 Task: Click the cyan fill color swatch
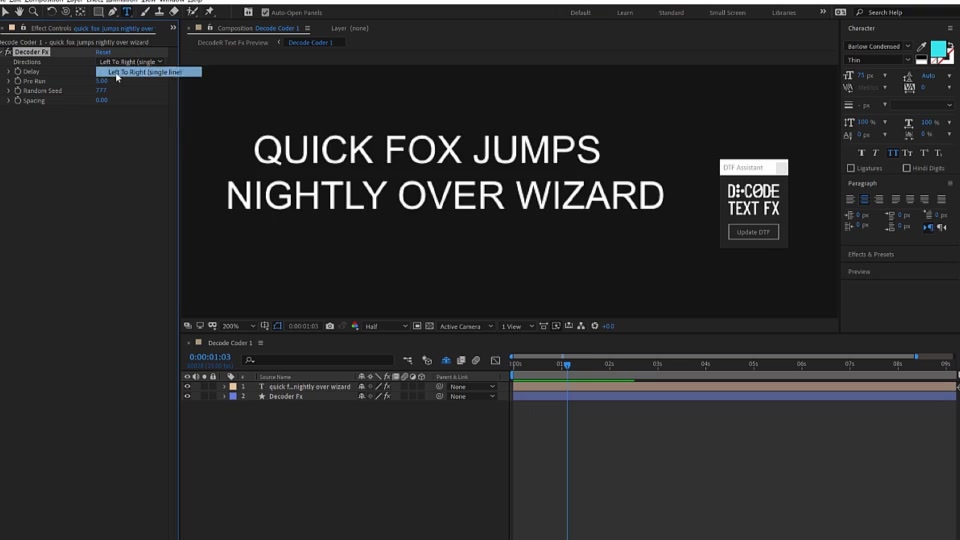click(x=938, y=49)
